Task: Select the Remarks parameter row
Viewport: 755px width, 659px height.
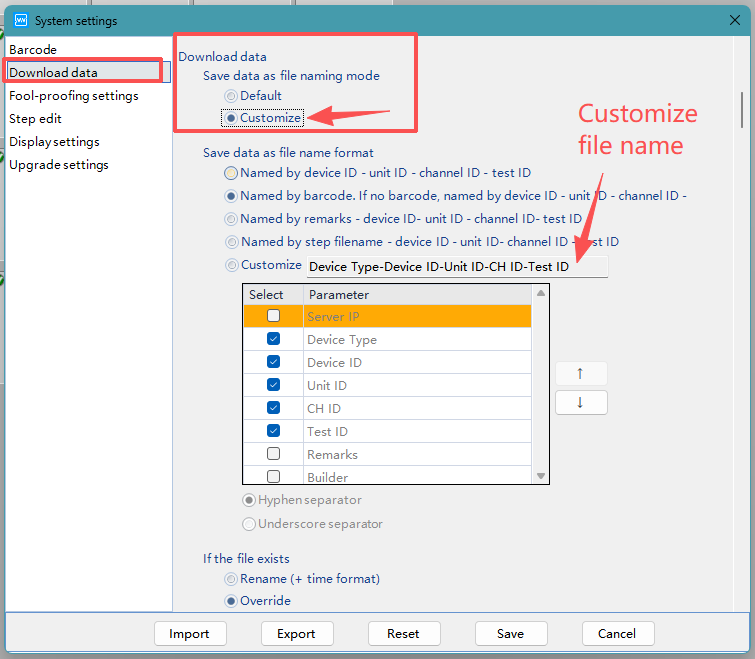Action: (387, 454)
